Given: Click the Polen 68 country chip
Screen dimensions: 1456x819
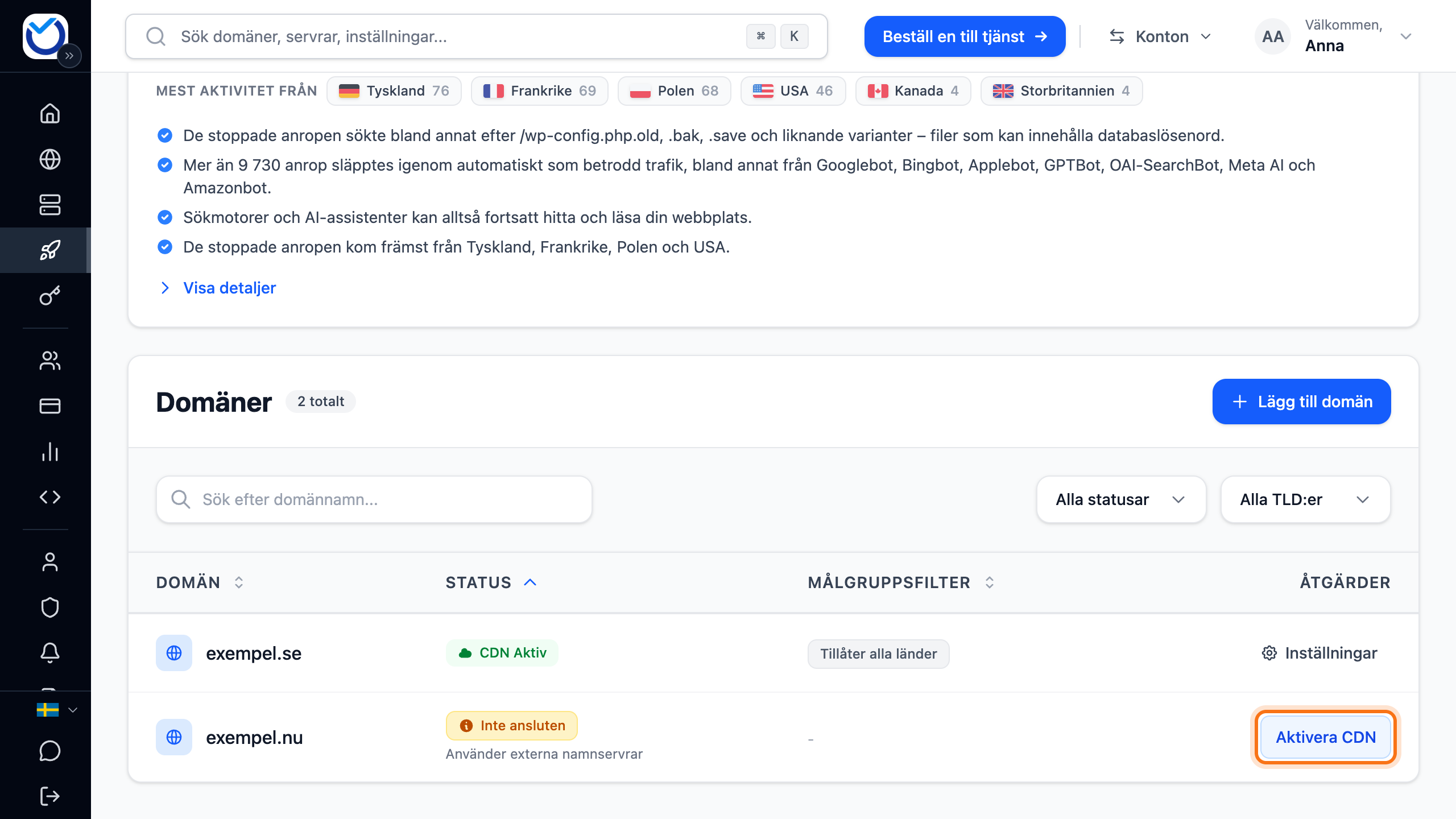Looking at the screenshot, I should pos(675,91).
